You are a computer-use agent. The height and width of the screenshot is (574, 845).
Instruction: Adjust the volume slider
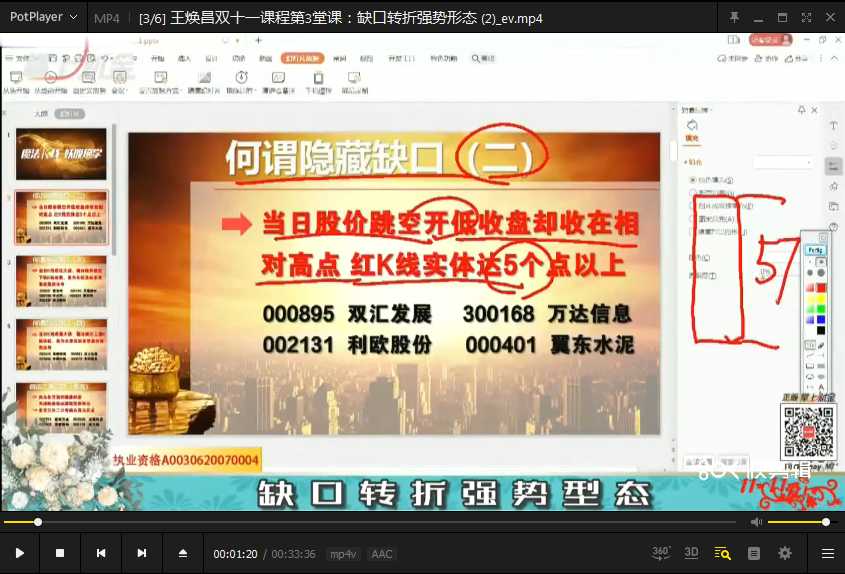[x=798, y=522]
